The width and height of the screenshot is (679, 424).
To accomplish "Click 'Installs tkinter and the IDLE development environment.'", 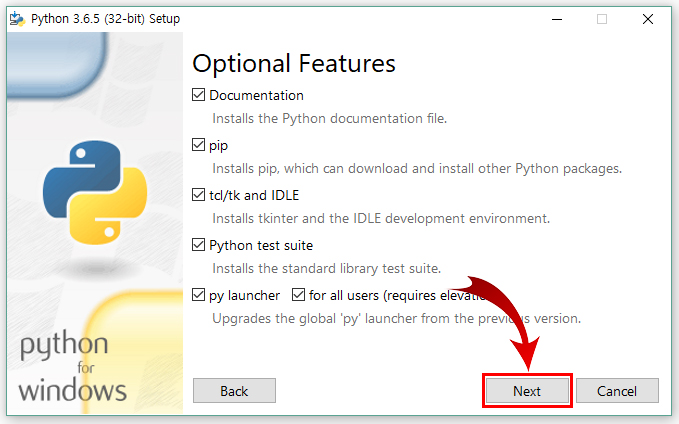I will 381,218.
